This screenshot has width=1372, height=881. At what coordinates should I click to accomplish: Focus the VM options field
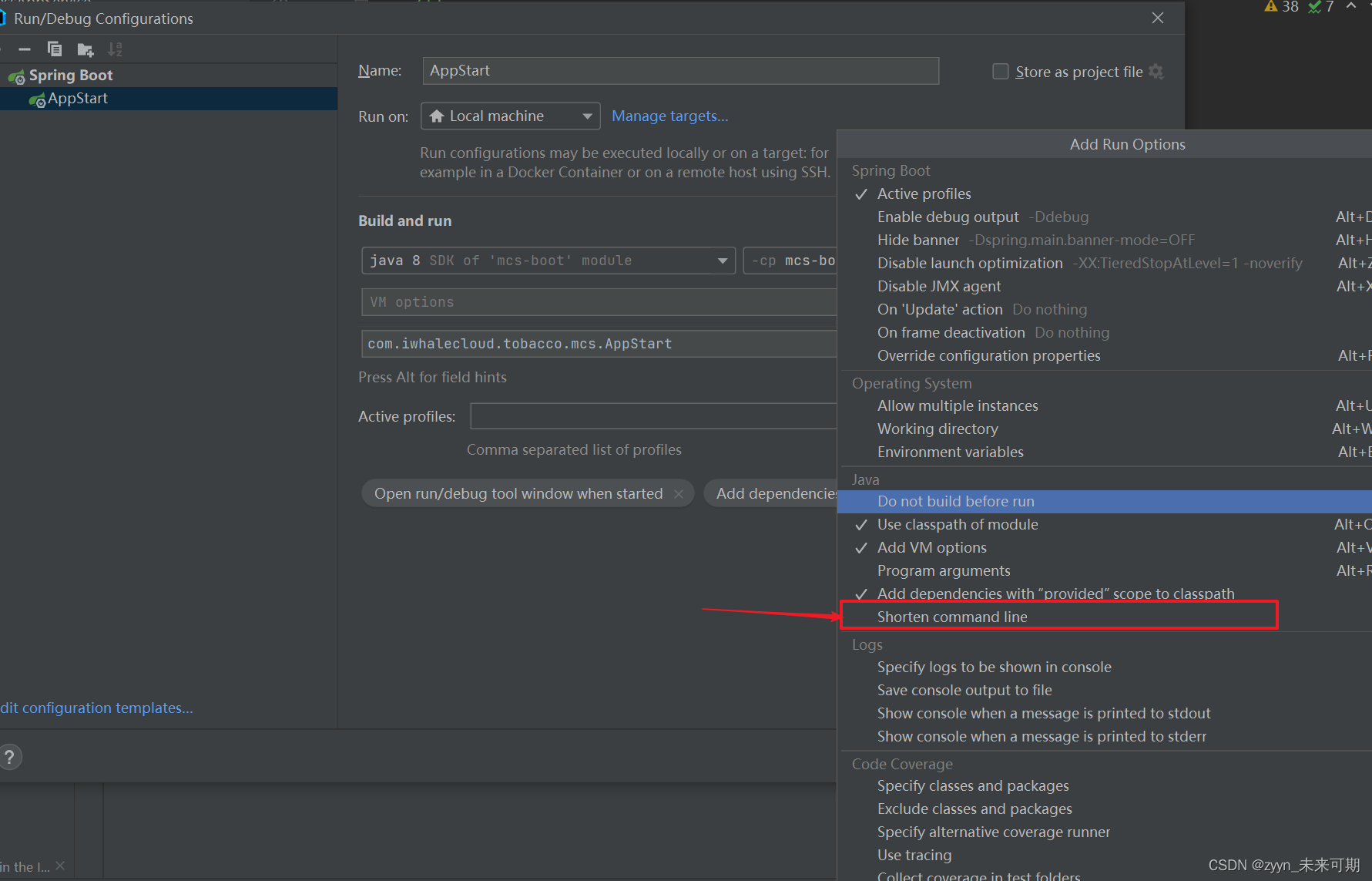pyautogui.click(x=599, y=302)
